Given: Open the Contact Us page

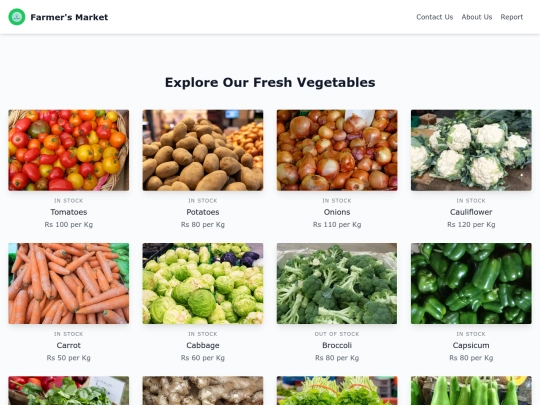Looking at the screenshot, I should [x=434, y=17].
